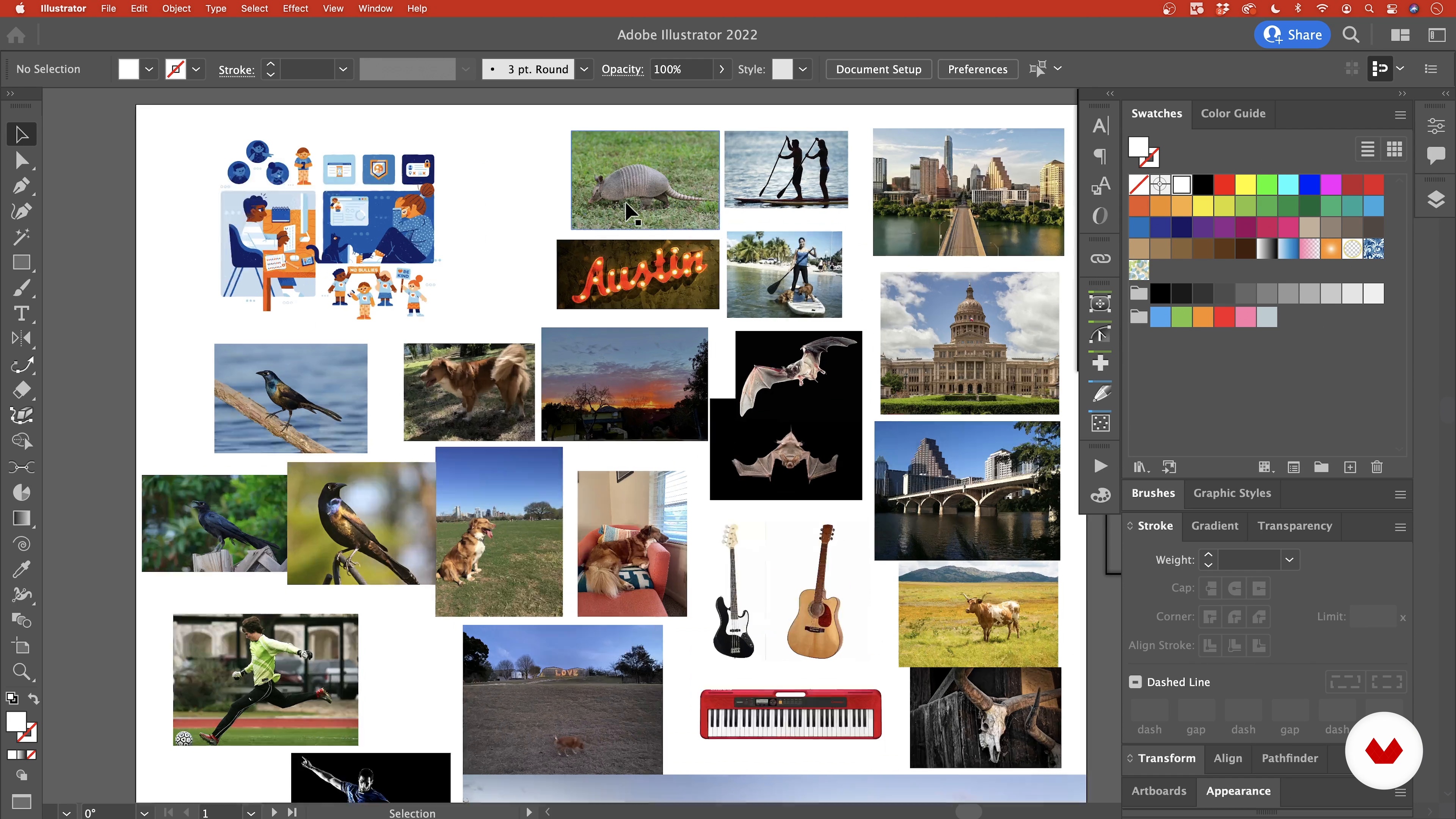Toggle the Dashed Line checkbox

1135,682
